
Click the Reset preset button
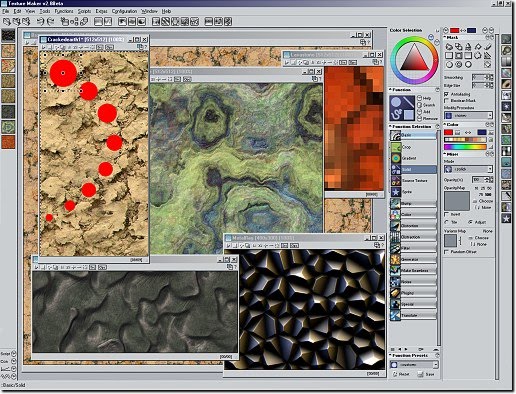(400, 374)
